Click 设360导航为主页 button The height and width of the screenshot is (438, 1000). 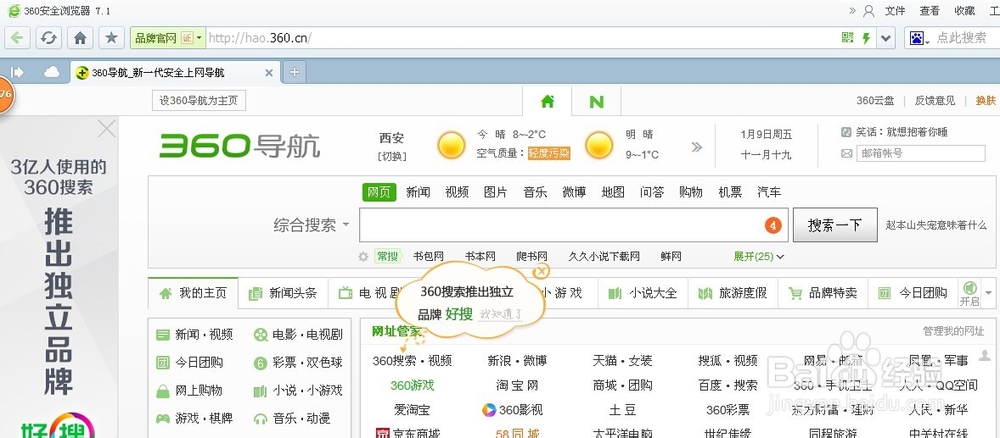pyautogui.click(x=199, y=101)
